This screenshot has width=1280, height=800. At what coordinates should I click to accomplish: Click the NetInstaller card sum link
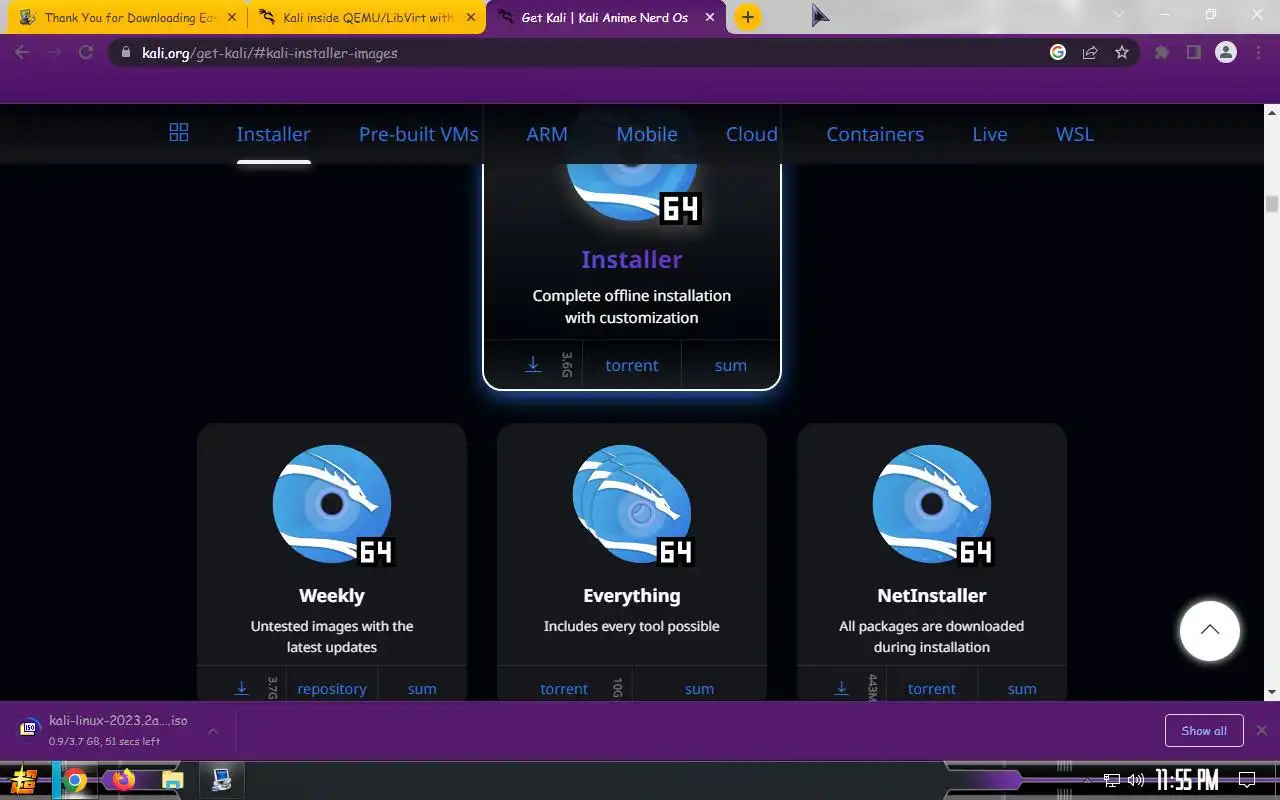(x=1022, y=688)
